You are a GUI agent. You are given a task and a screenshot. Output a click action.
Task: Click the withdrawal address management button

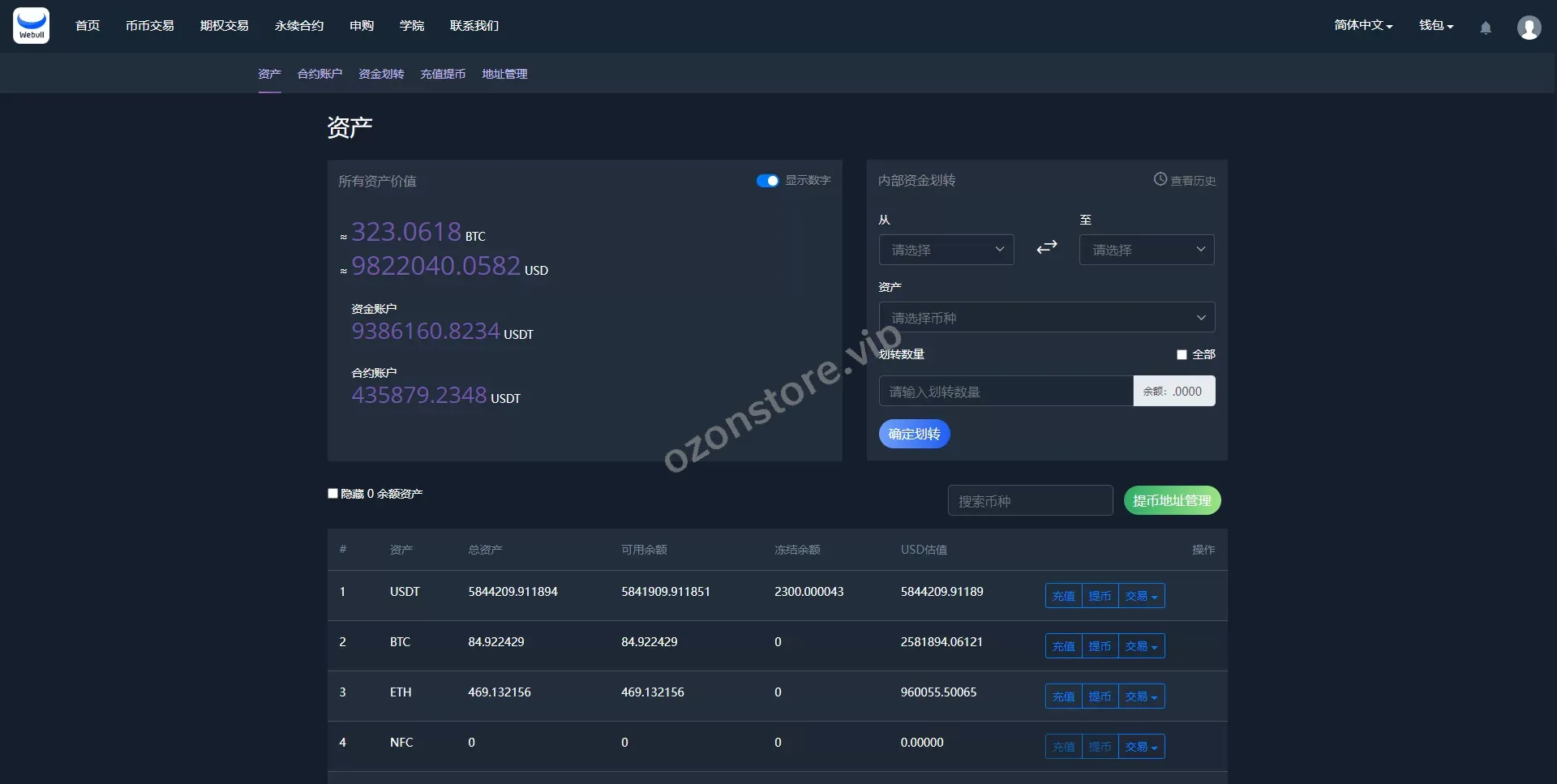[1172, 500]
